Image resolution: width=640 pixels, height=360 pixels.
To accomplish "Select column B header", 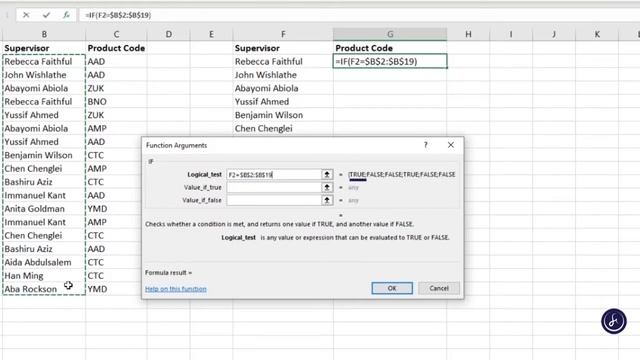I will coord(44,34).
